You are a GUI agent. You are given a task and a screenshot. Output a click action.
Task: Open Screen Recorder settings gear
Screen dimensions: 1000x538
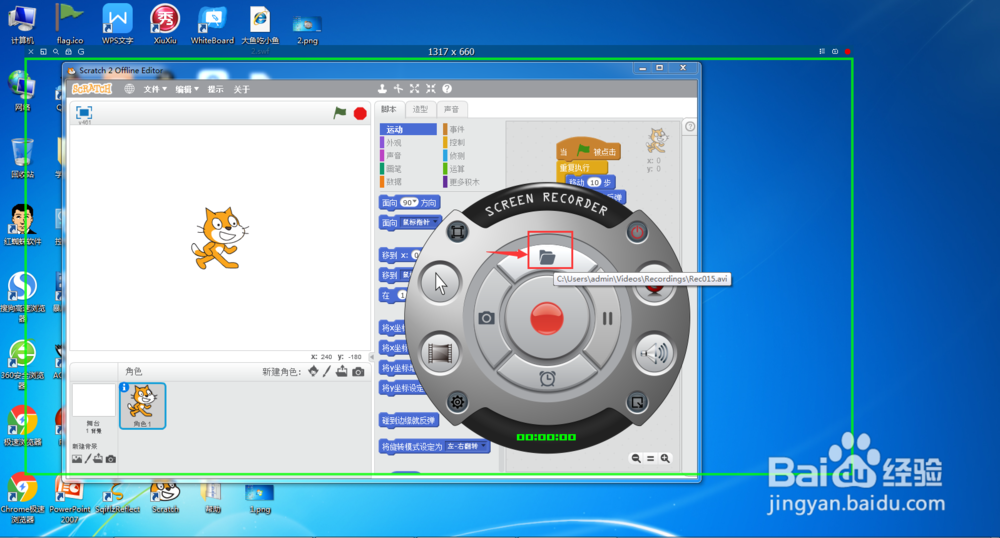point(457,402)
